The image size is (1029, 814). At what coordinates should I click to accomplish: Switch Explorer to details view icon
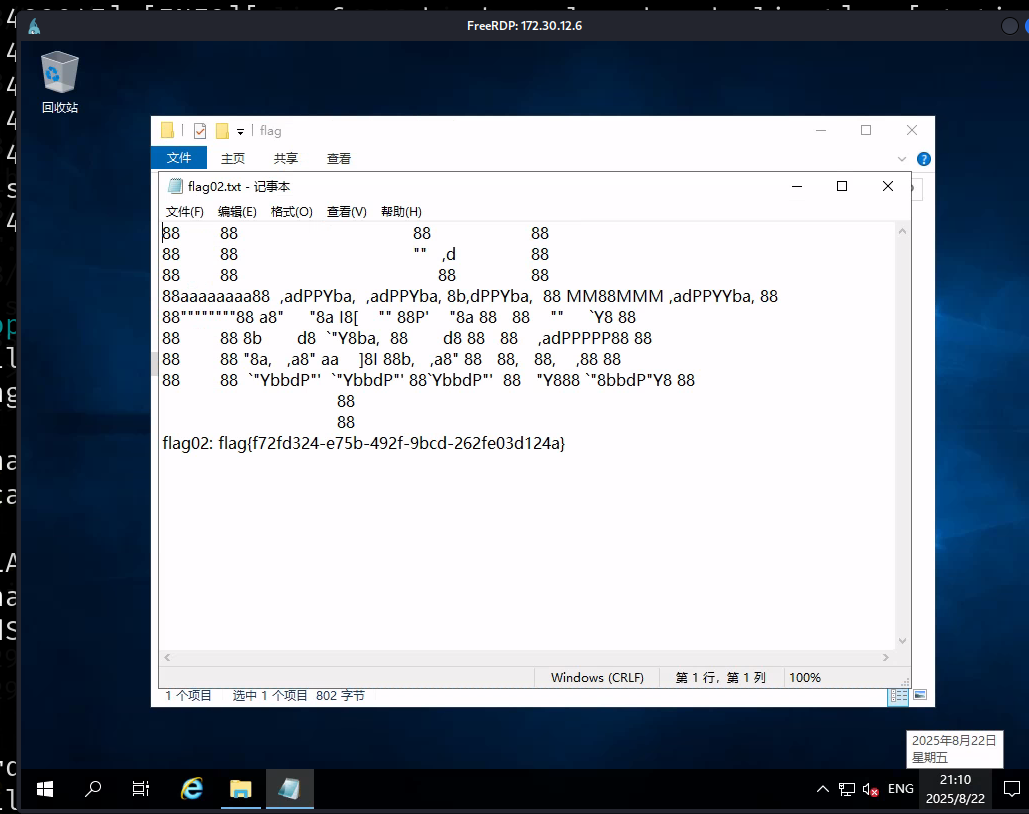pos(898,696)
